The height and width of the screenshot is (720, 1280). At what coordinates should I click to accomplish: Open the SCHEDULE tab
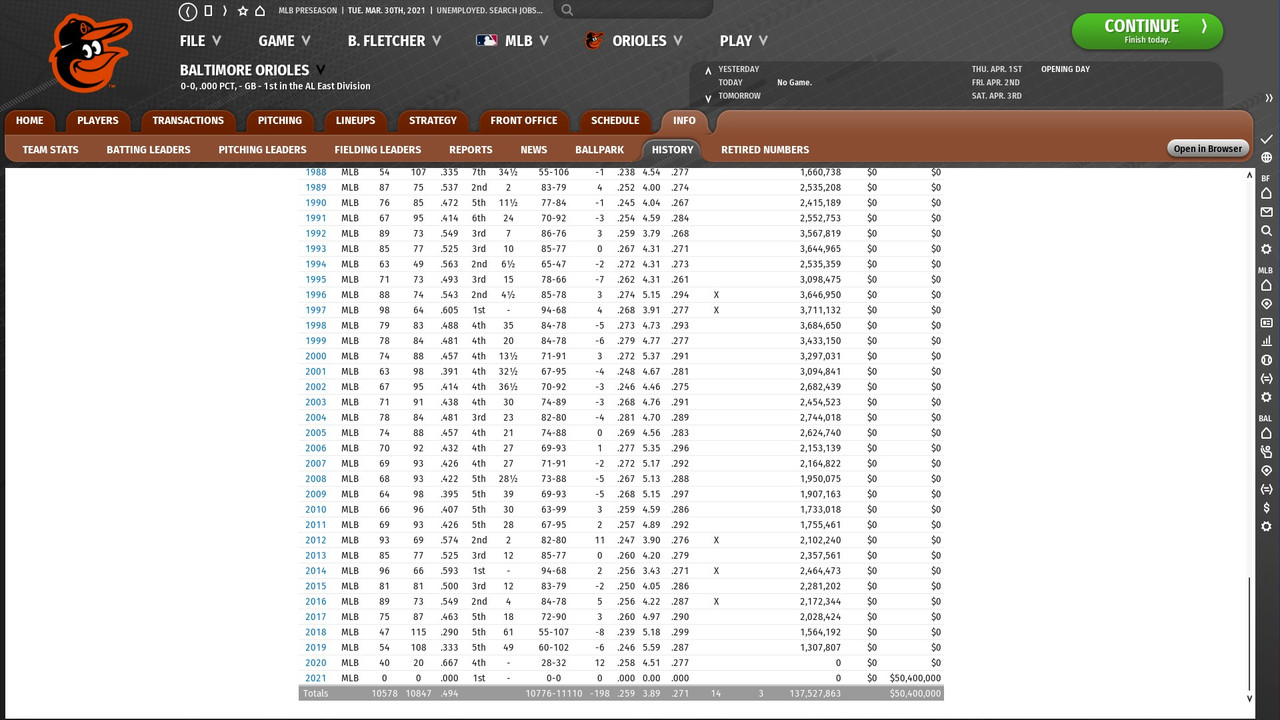point(615,121)
